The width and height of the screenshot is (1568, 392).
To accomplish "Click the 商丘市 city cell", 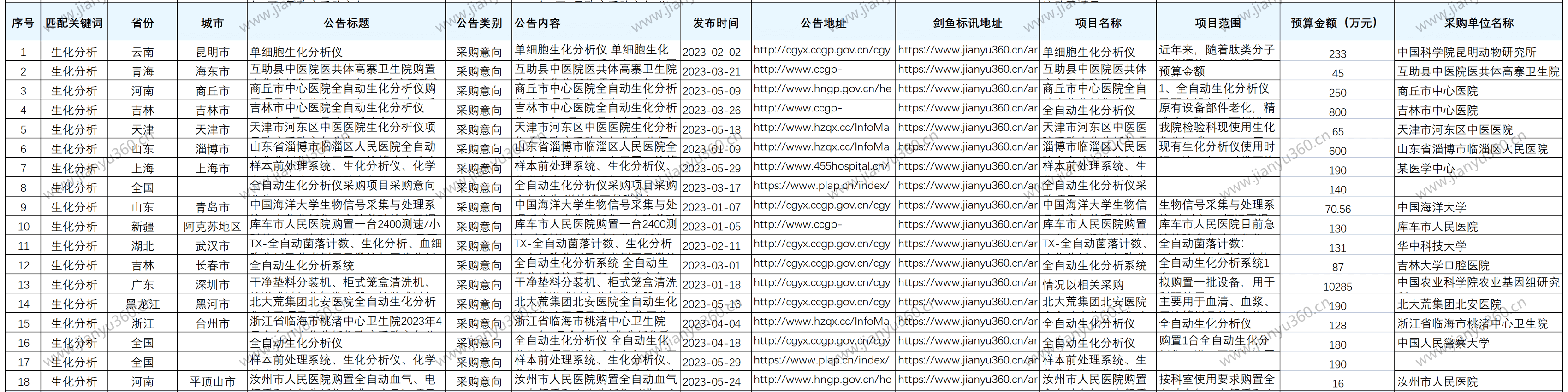I will tap(213, 91).
